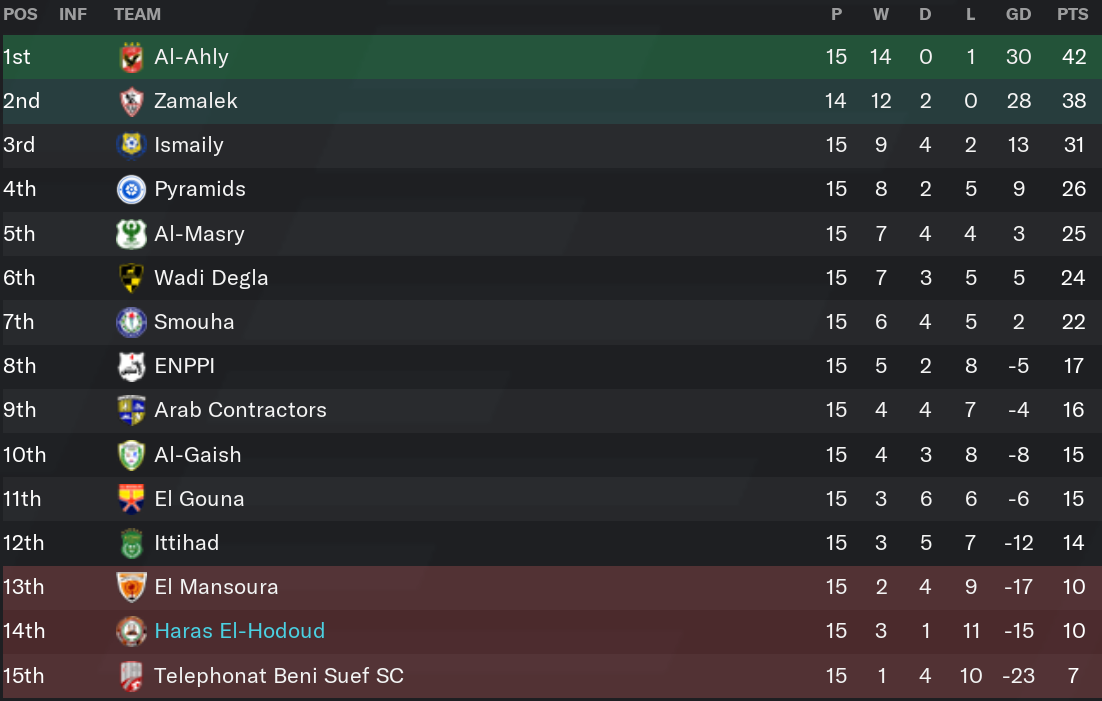
Task: Click the Zamalek club crest icon
Action: pyautogui.click(x=131, y=101)
